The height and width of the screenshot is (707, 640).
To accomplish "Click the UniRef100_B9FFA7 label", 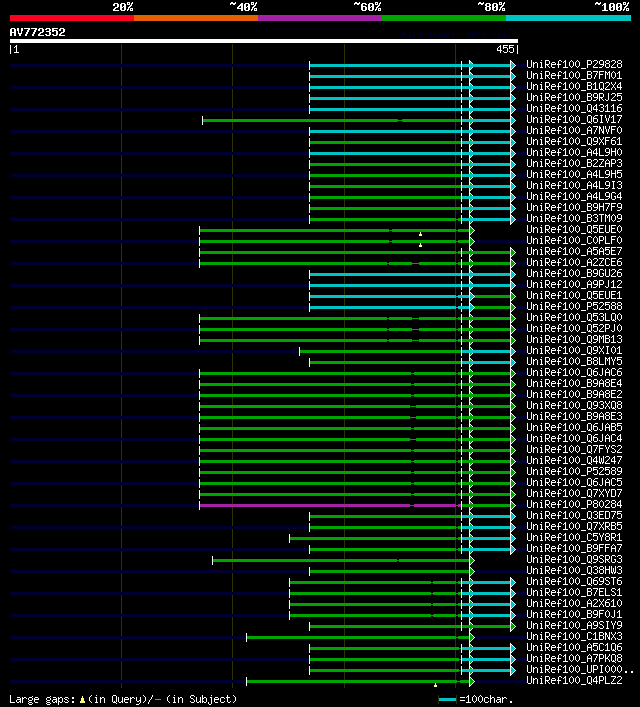I will tap(574, 548).
